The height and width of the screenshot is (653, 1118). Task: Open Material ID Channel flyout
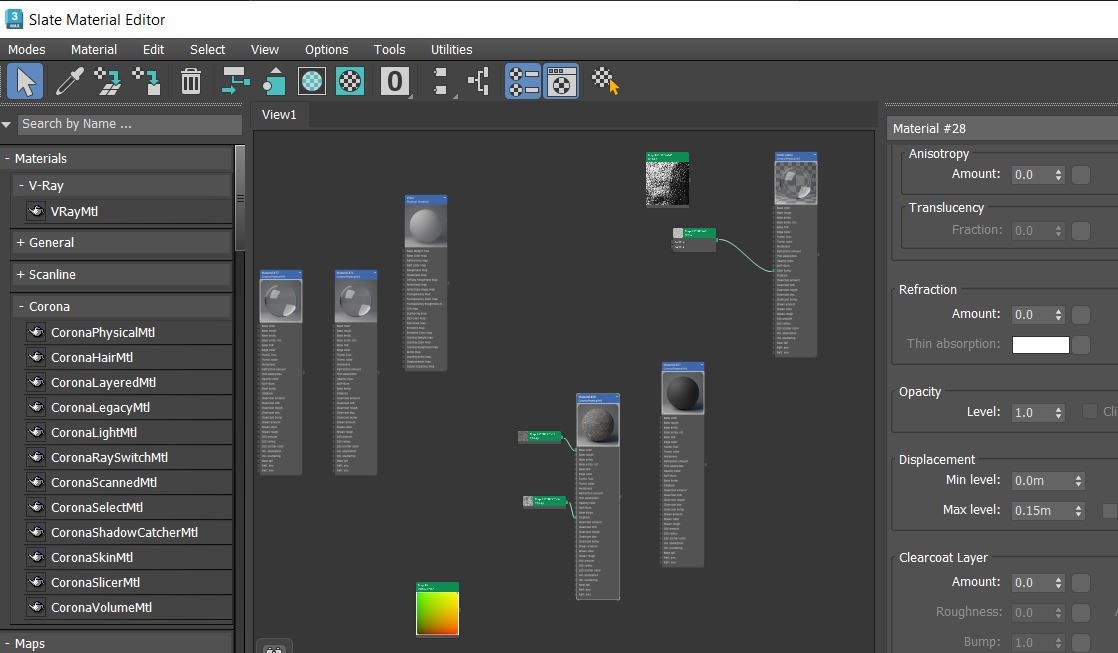pos(394,81)
